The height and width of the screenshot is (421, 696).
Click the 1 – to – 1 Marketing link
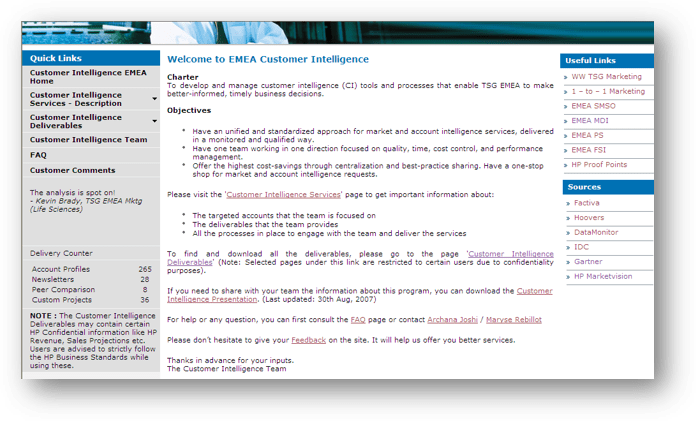pyautogui.click(x=607, y=91)
